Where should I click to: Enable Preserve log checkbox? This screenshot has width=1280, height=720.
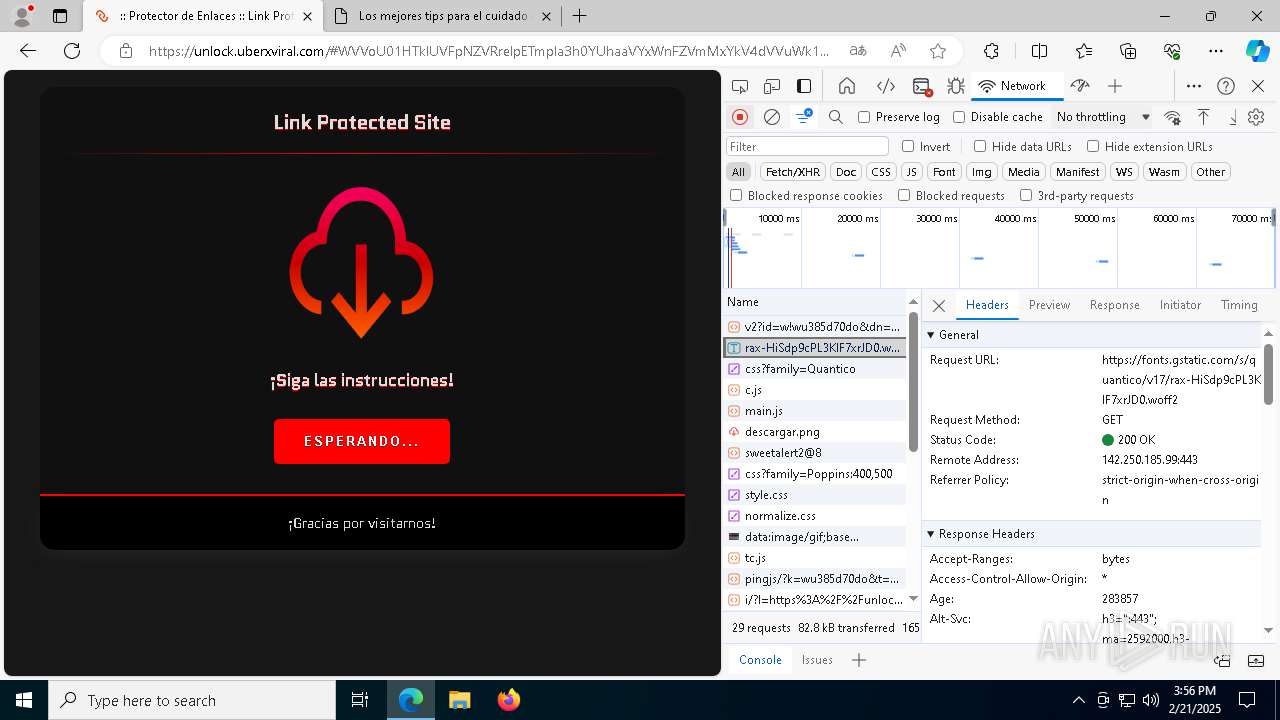coord(864,117)
